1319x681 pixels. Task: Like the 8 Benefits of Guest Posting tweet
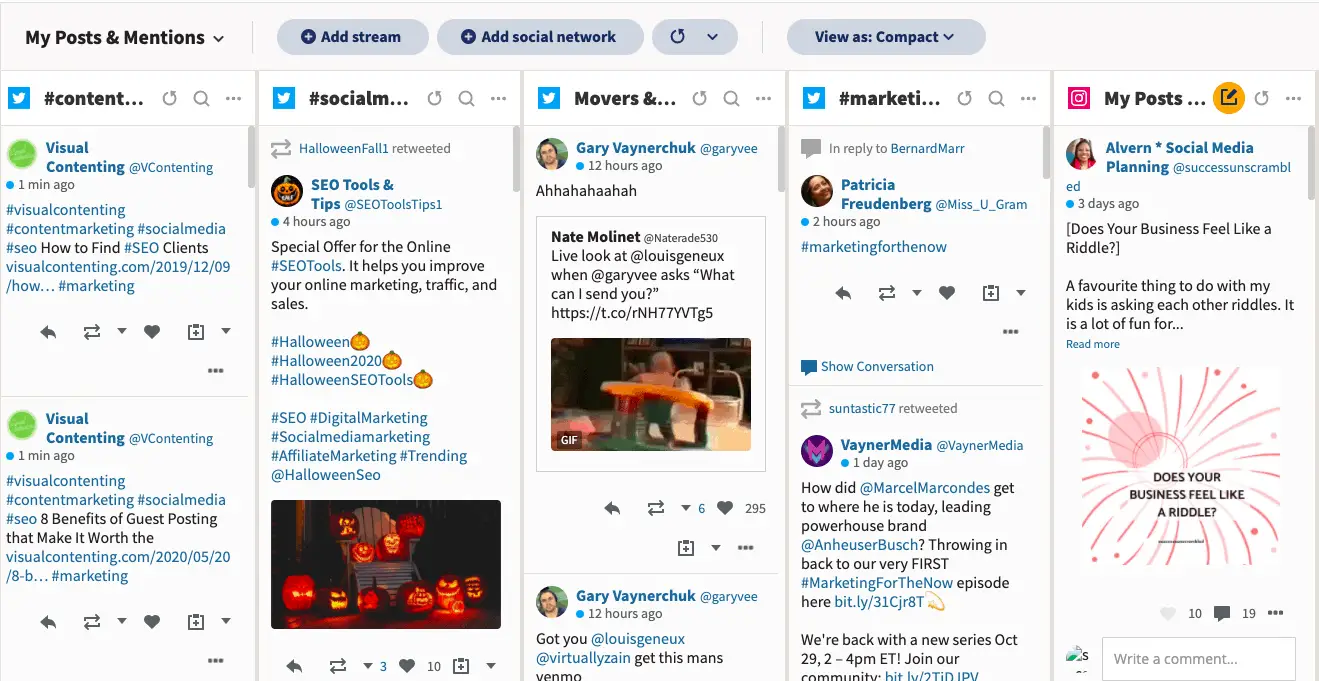click(152, 622)
